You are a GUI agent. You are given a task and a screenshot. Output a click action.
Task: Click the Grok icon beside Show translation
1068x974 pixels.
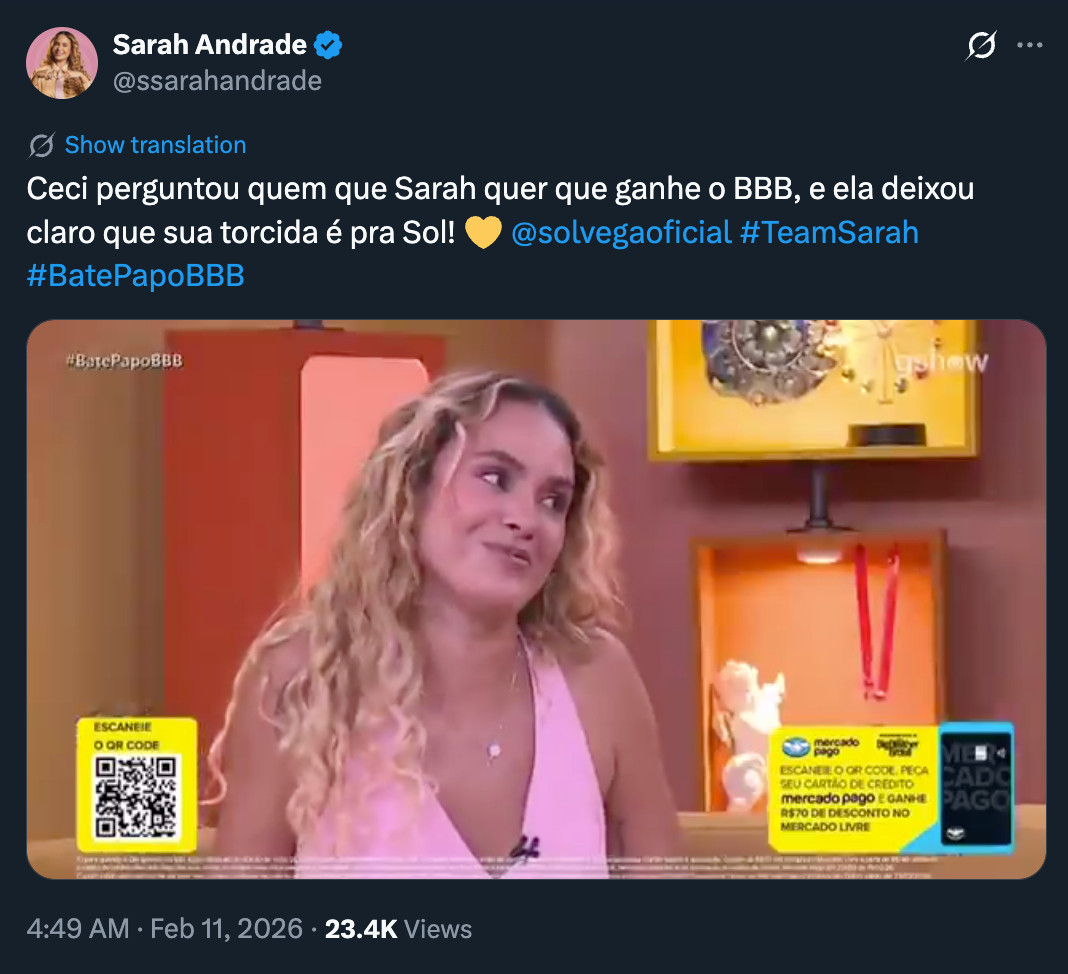point(41,145)
